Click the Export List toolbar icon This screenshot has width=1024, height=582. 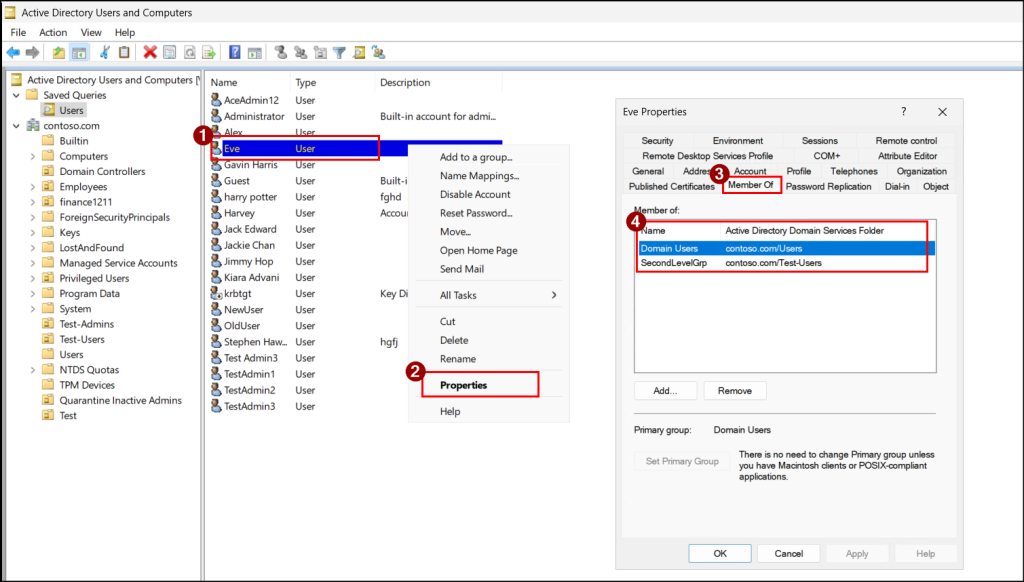point(210,52)
